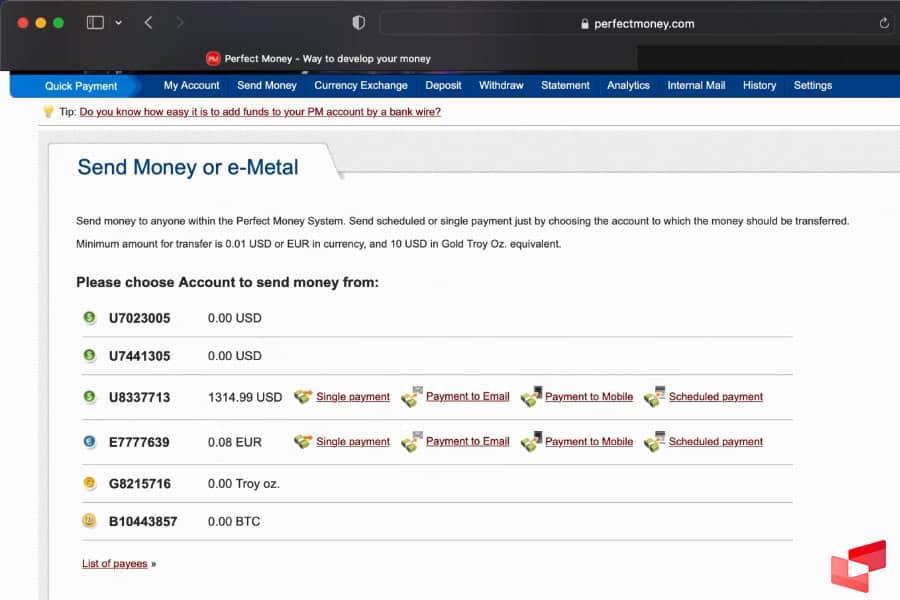Viewport: 900px width, 600px height.
Task: Click Payment to Mobile icon, U8337713 row
Action: pos(531,397)
